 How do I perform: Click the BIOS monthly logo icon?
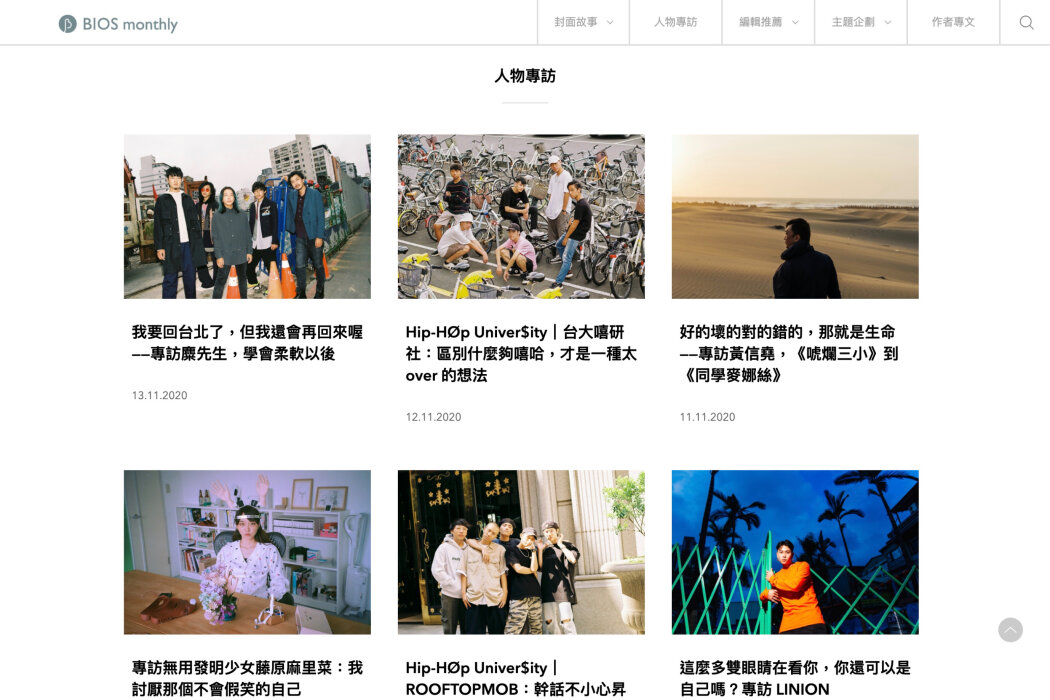click(68, 24)
